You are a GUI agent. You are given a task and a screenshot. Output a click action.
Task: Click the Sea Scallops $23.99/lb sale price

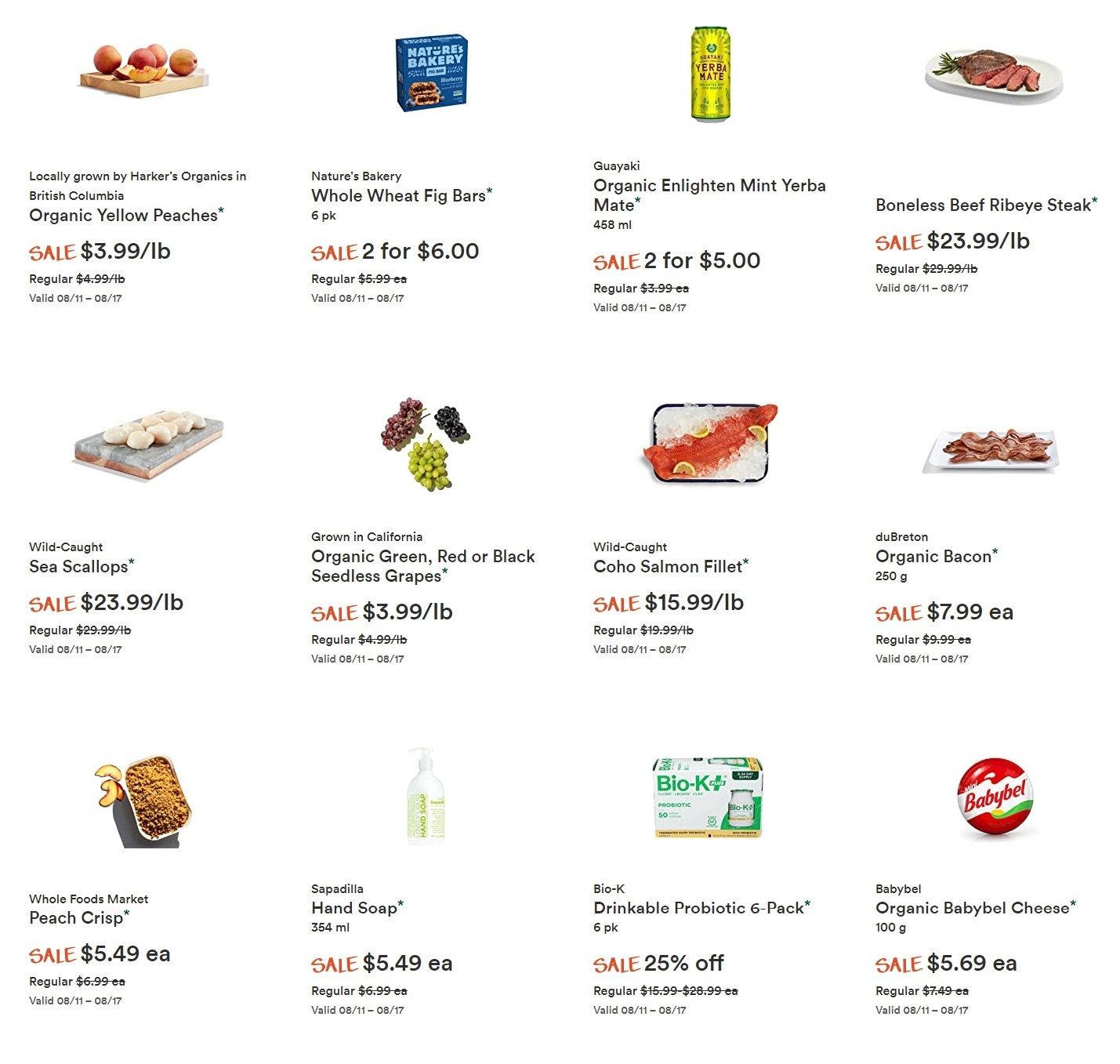[132, 602]
